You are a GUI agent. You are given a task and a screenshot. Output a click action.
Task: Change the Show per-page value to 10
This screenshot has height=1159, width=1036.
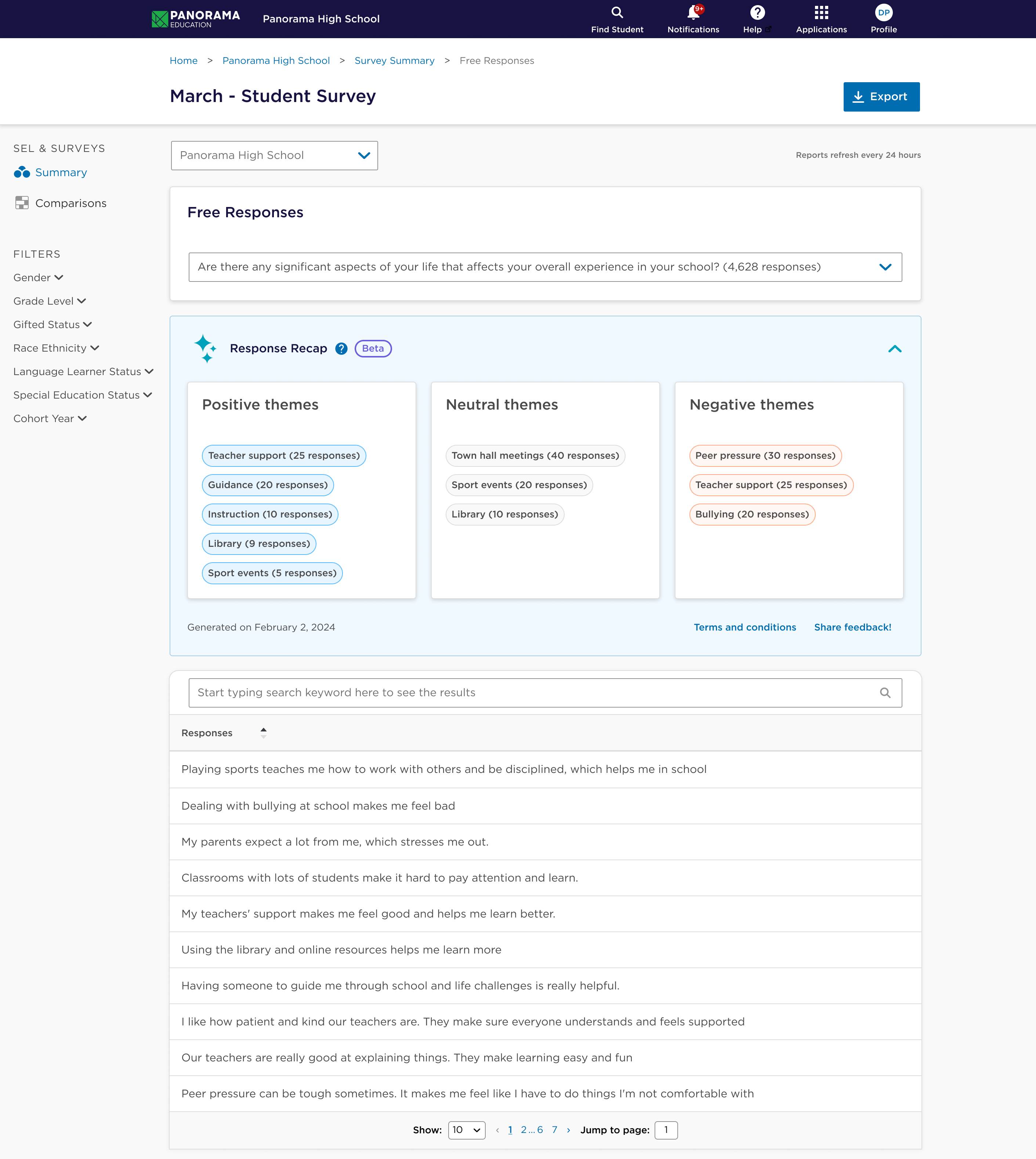pos(466,1130)
